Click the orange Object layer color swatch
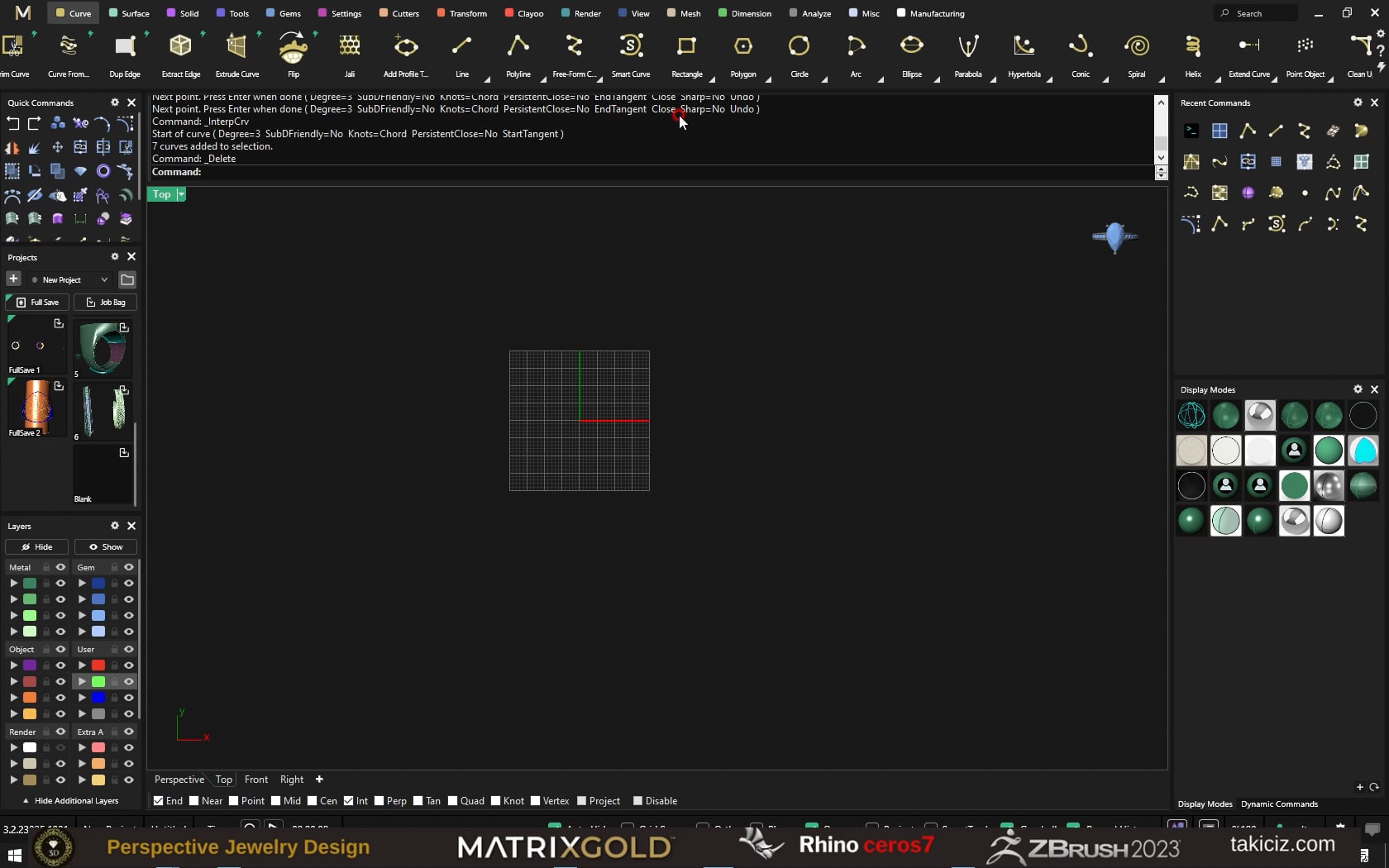This screenshot has height=868, width=1389. click(30, 697)
